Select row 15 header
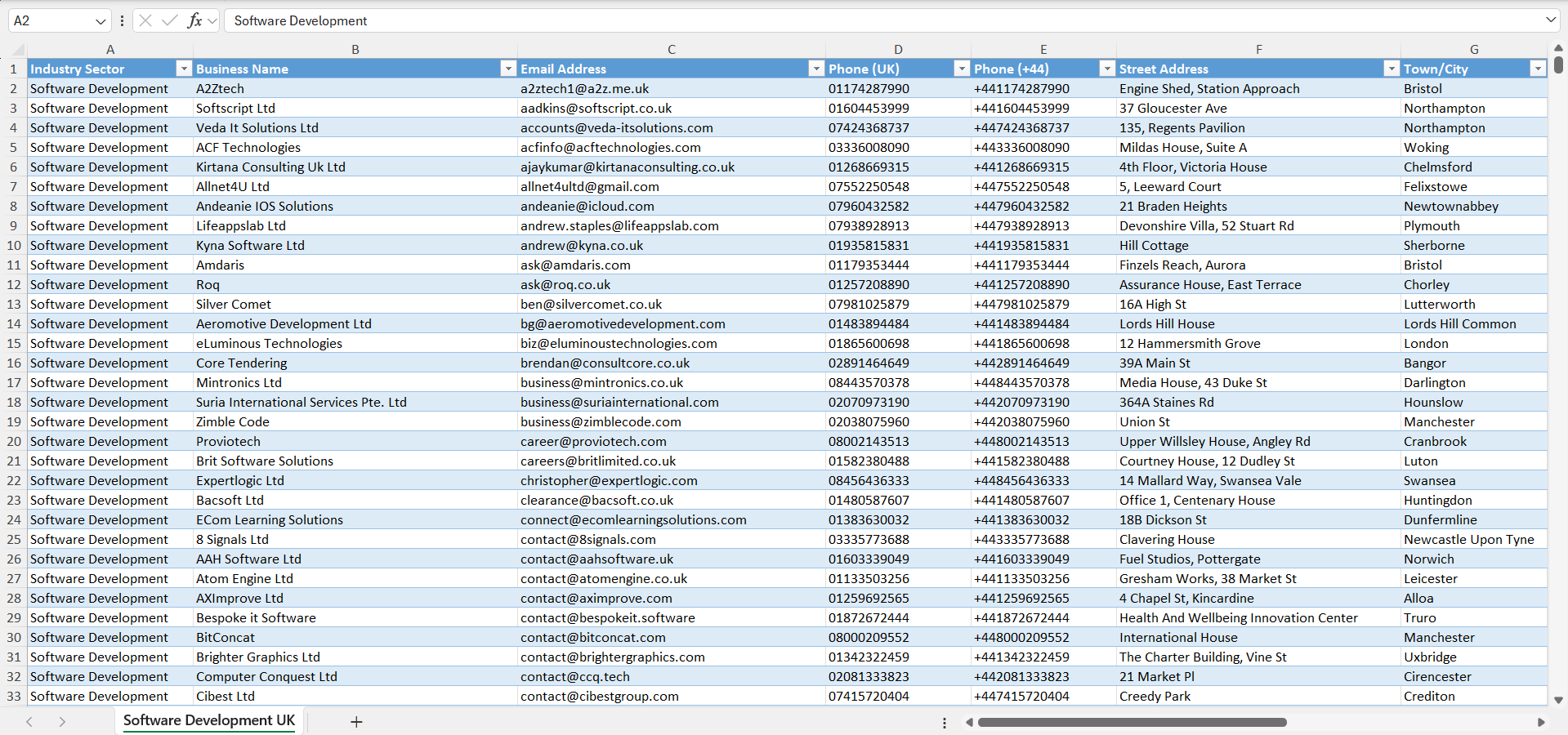This screenshot has width=1568, height=735. [14, 343]
